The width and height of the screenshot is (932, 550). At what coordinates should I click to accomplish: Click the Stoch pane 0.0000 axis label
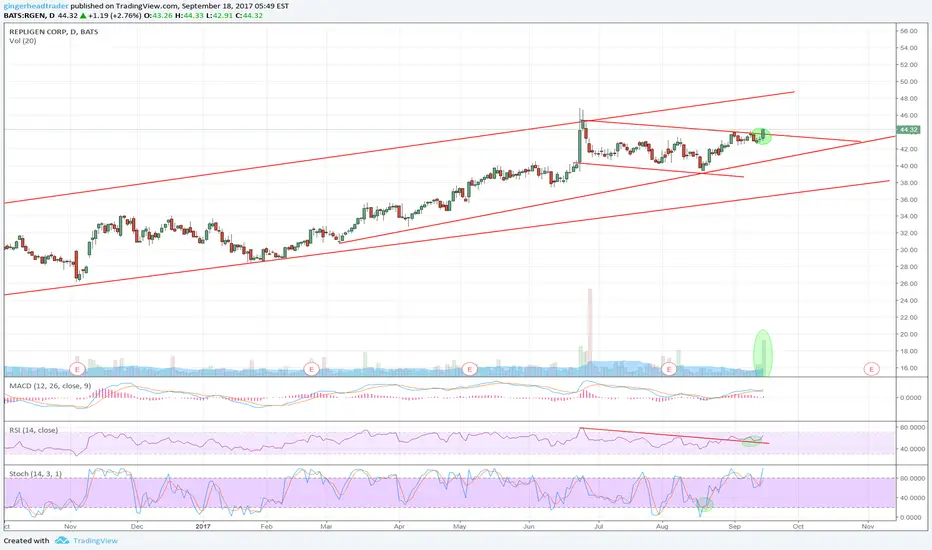[x=911, y=517]
